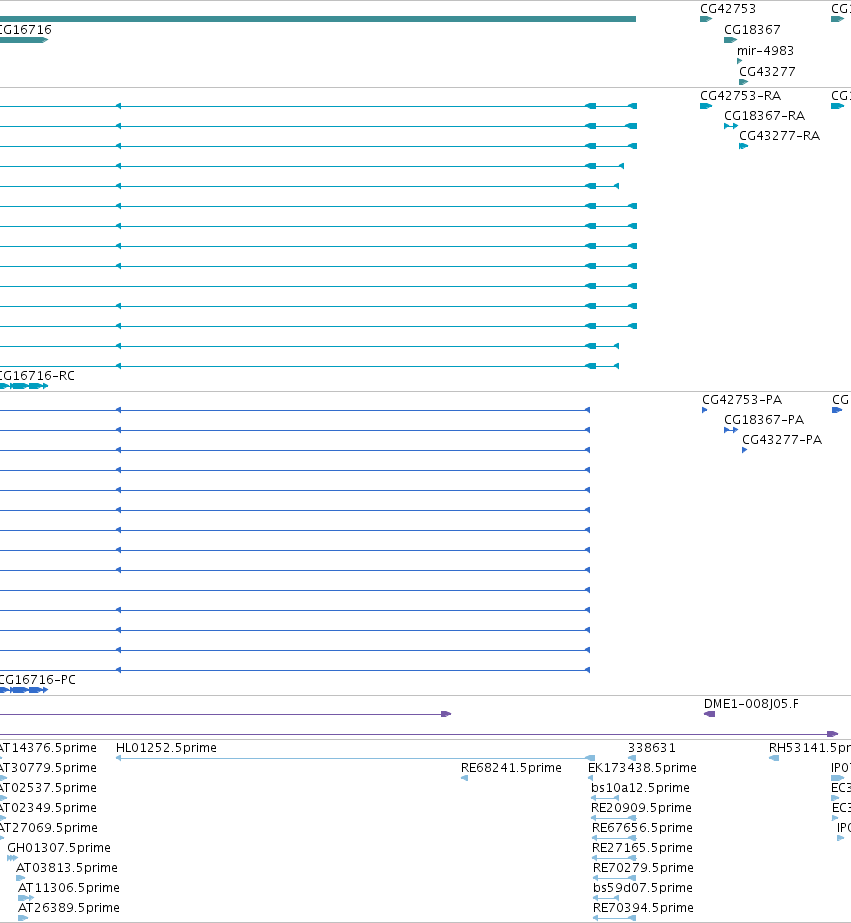851x923 pixels.
Task: Click the mir-4983 gene label
Action: pos(765,51)
